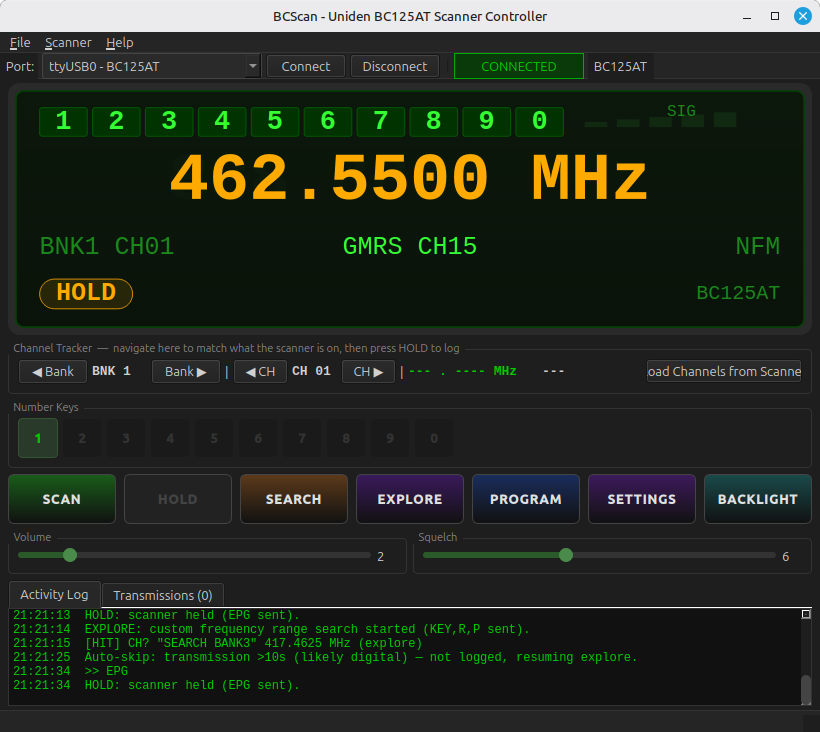Screen dimensions: 820x732
Task: Open the SETTINGS panel
Action: 642,499
